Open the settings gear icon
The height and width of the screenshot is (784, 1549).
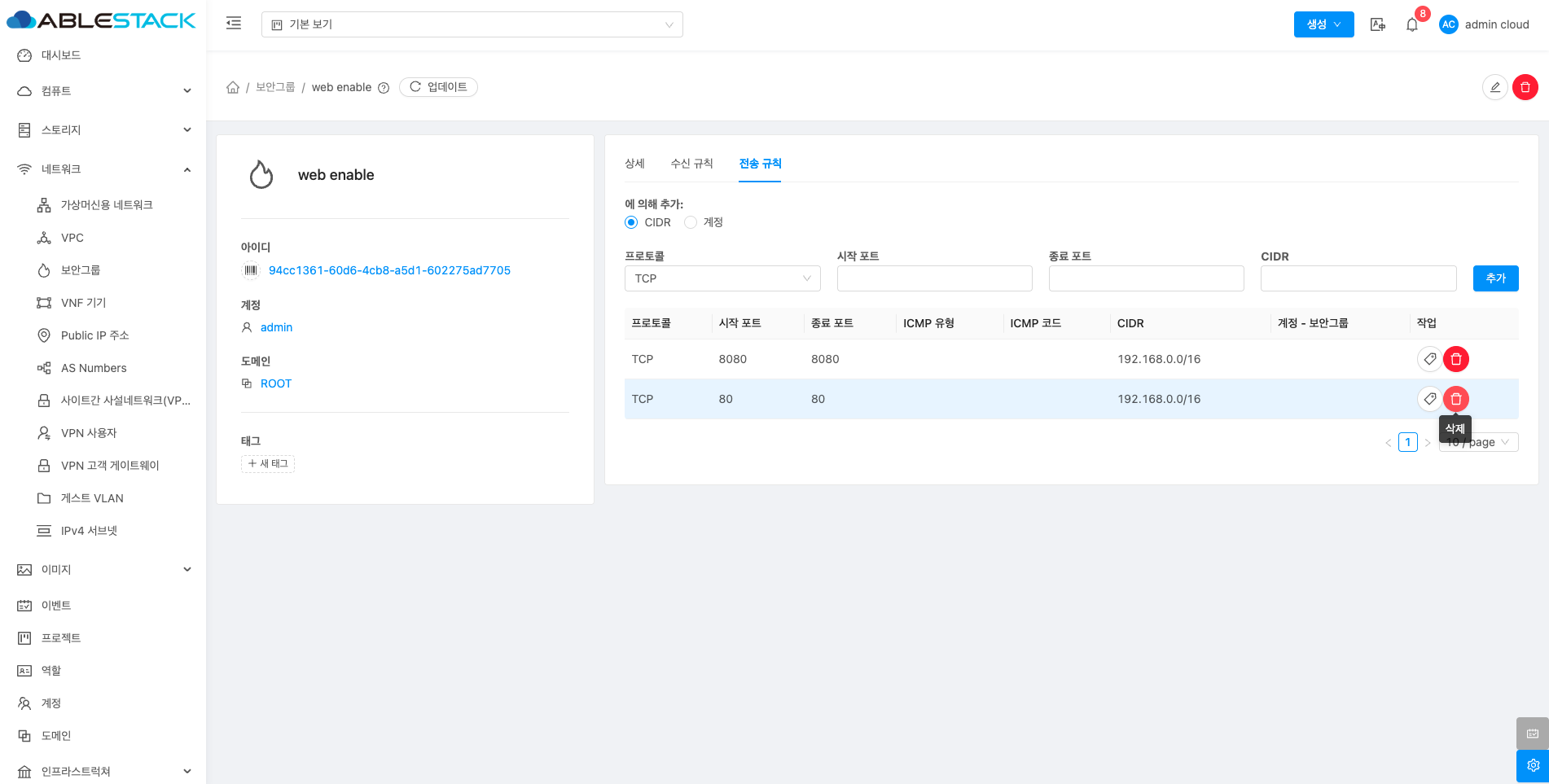[x=1532, y=765]
